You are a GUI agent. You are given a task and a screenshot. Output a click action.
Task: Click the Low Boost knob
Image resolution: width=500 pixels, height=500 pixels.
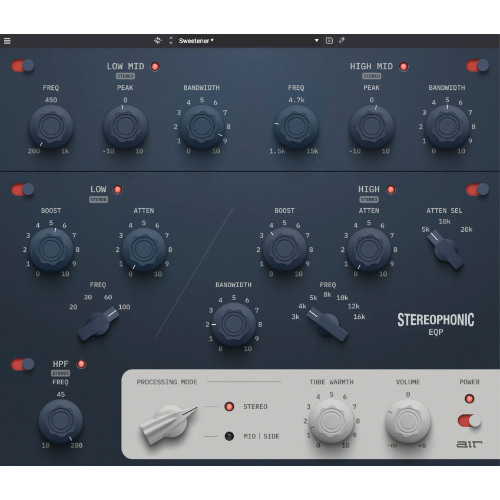click(x=51, y=249)
